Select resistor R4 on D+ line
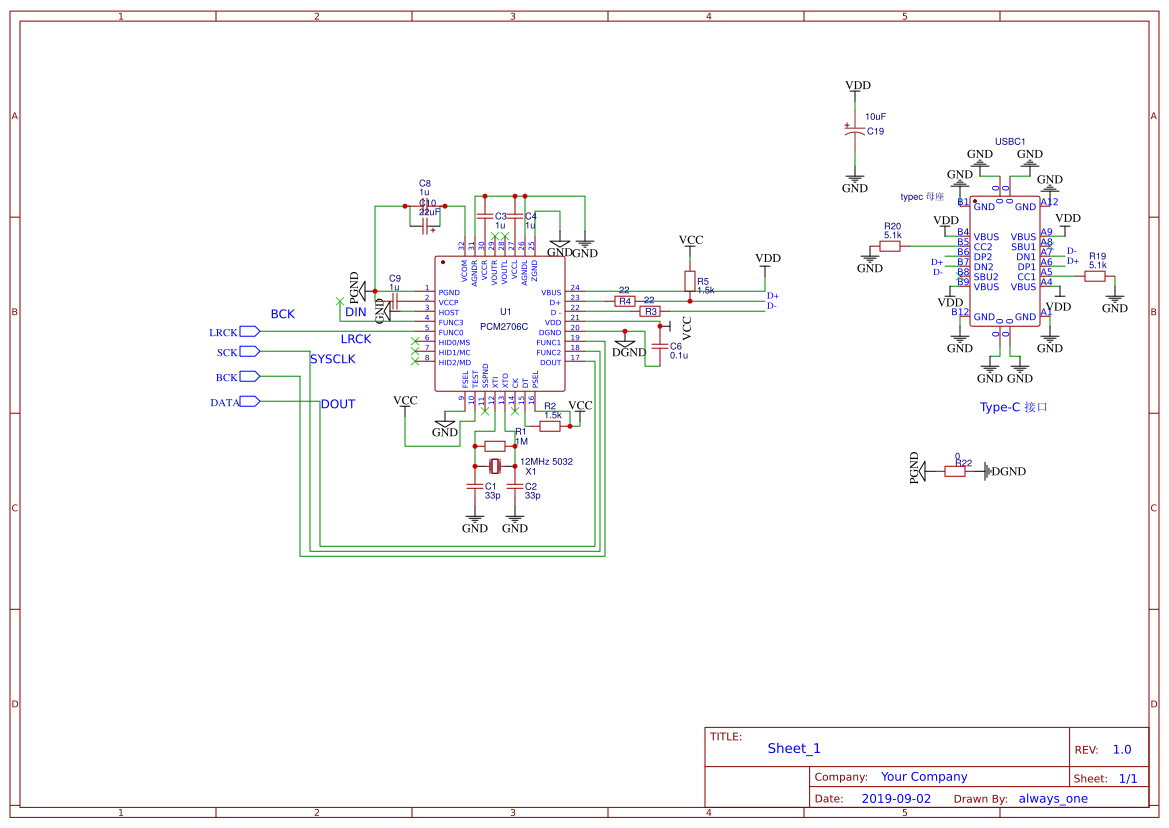 (x=625, y=301)
